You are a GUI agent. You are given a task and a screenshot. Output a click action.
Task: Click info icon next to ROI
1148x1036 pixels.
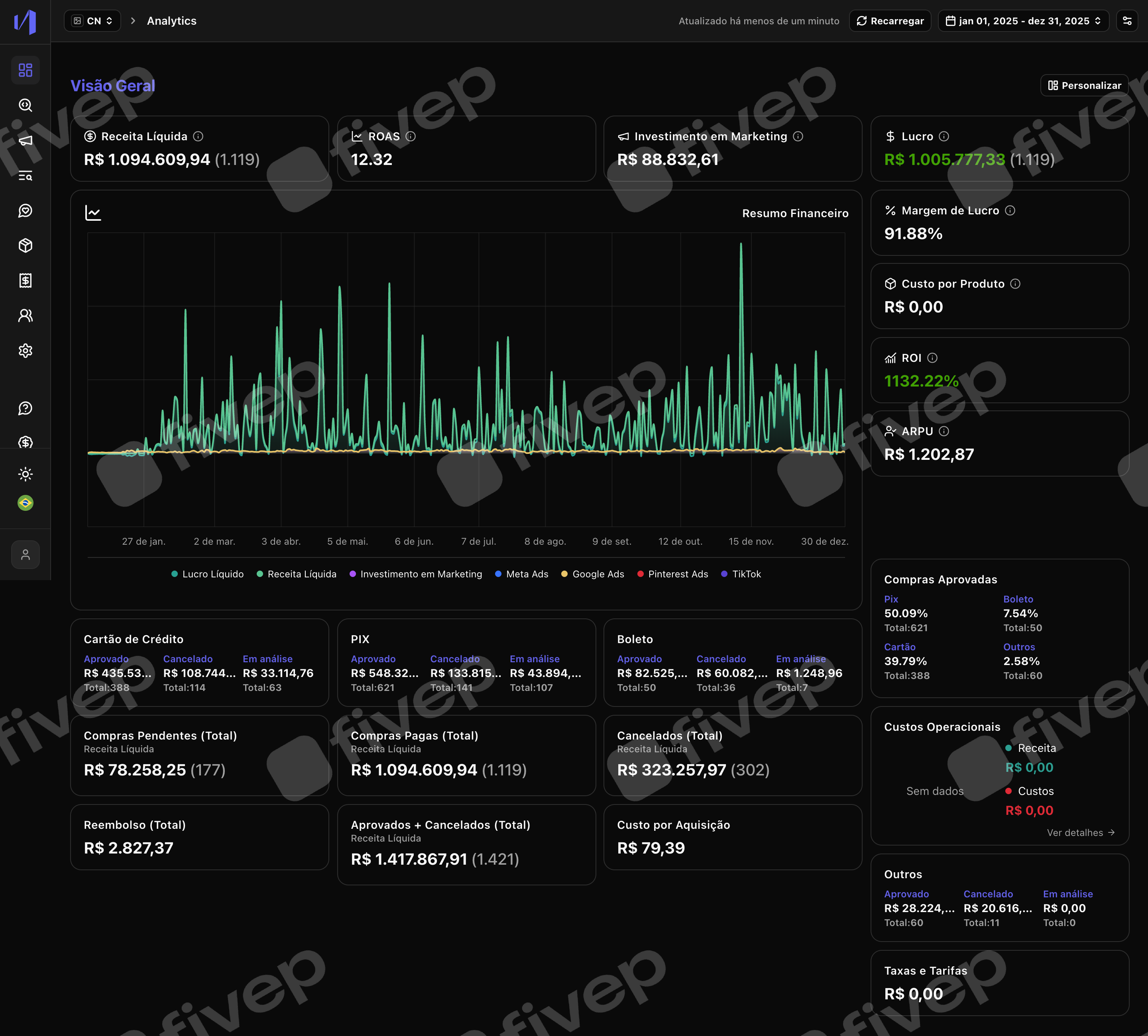click(x=932, y=358)
